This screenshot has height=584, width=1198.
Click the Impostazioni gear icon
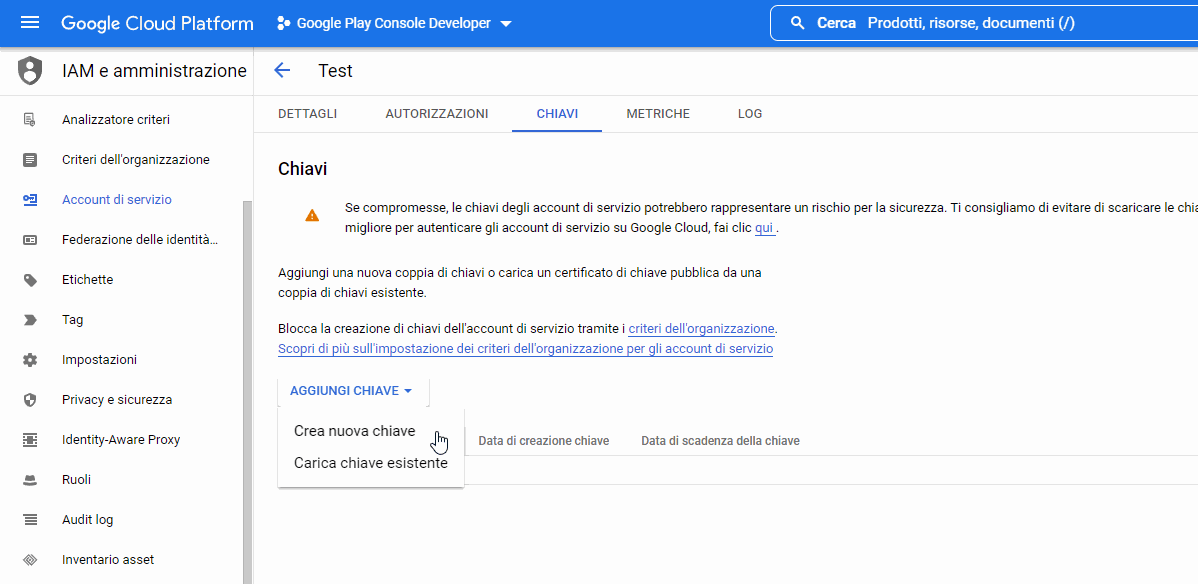click(30, 360)
